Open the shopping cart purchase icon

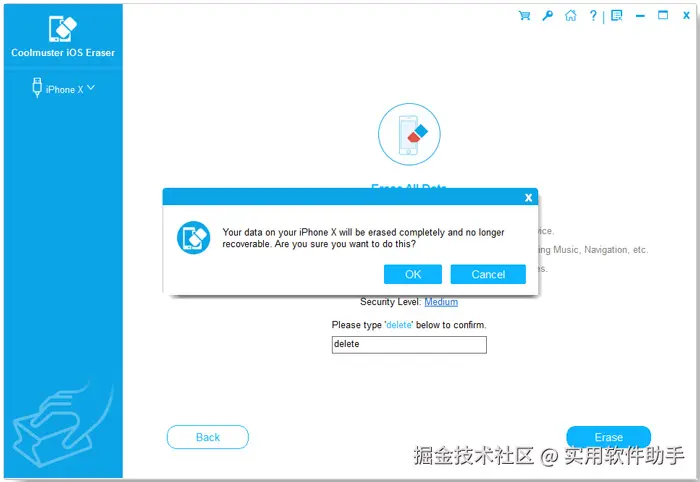[x=524, y=16]
